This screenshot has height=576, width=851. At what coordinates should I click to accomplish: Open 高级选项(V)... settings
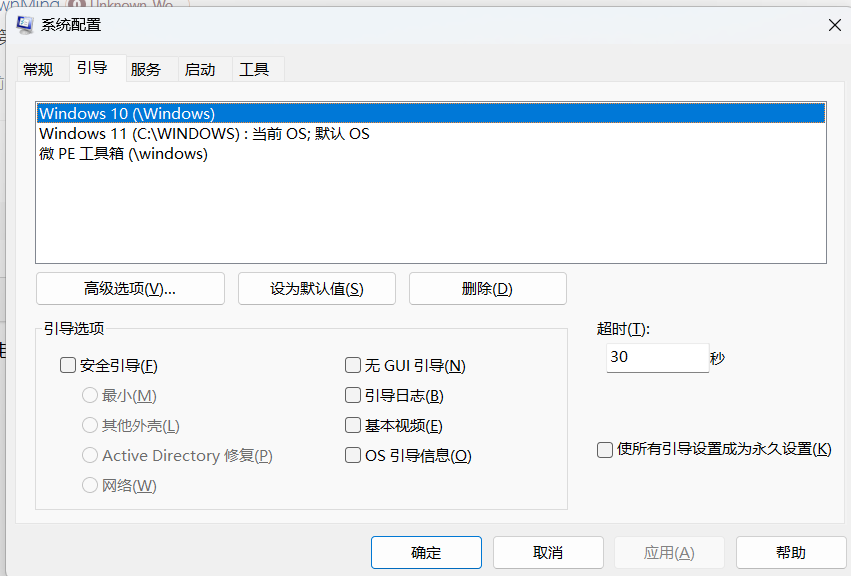click(x=130, y=289)
